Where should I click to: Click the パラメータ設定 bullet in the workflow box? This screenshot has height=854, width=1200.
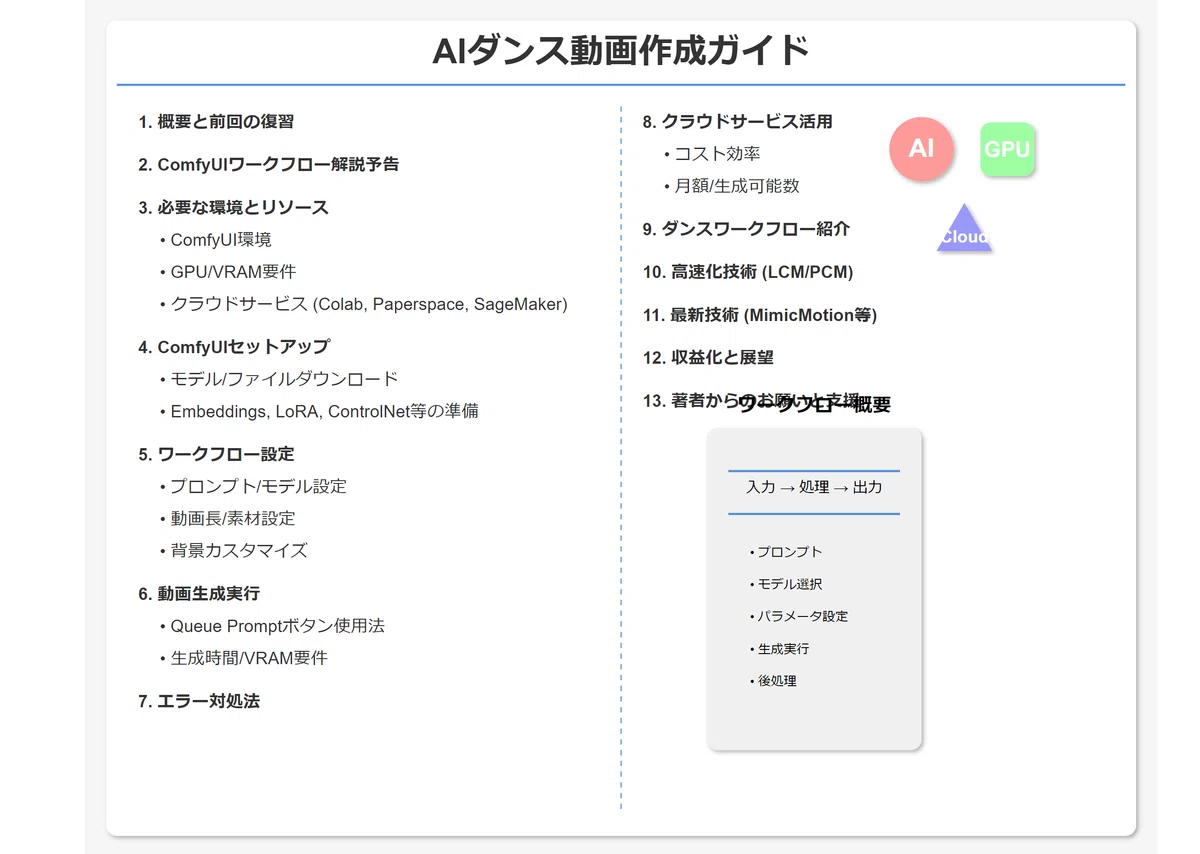point(798,616)
